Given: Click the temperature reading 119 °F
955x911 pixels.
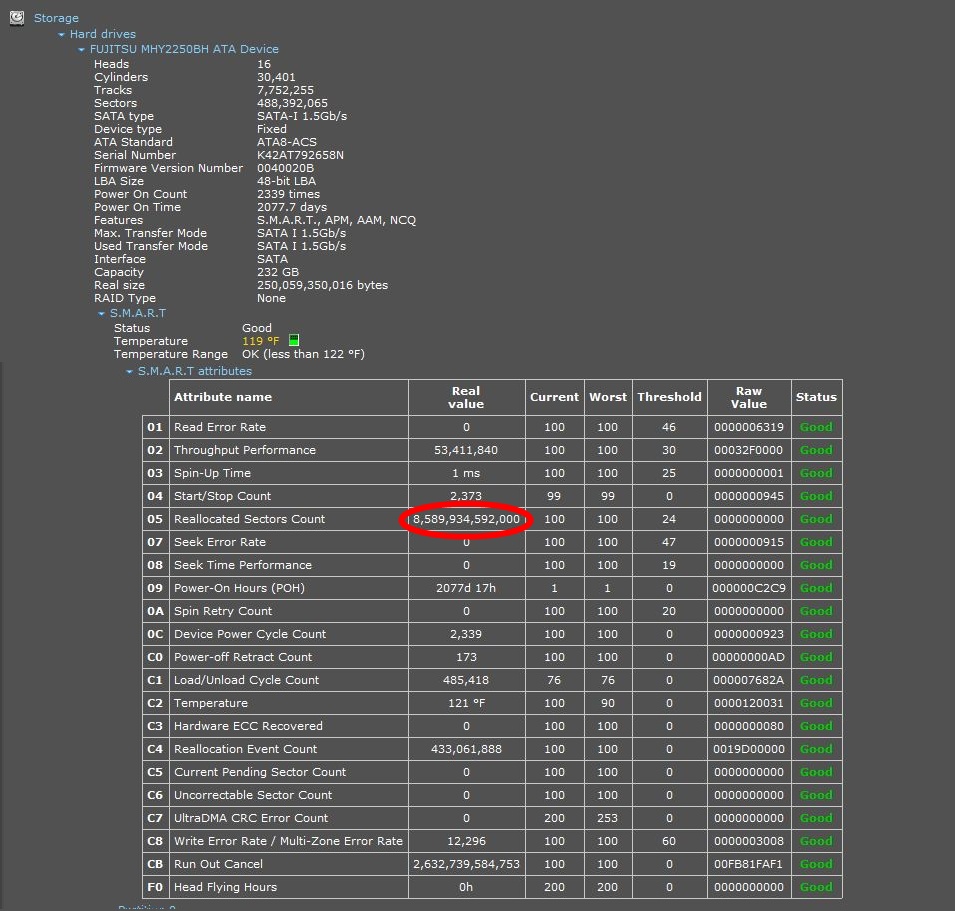Looking at the screenshot, I should pyautogui.click(x=261, y=341).
